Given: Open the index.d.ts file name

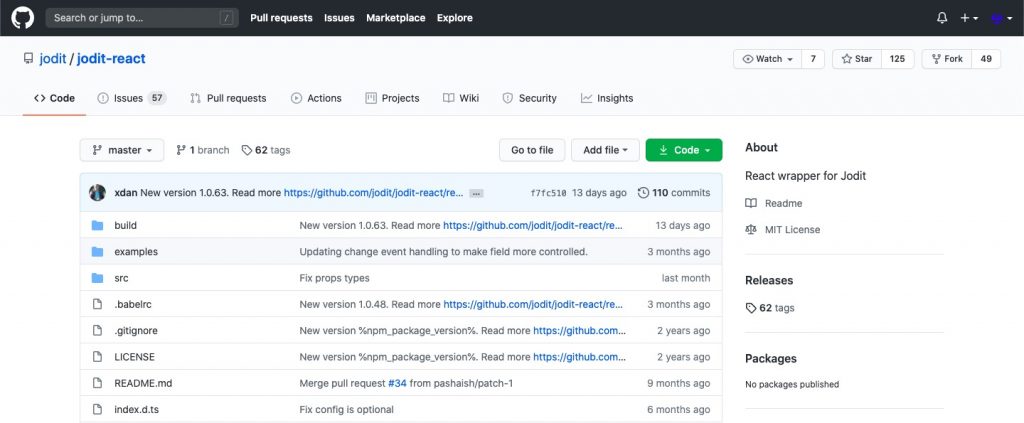Looking at the screenshot, I should pos(136,410).
